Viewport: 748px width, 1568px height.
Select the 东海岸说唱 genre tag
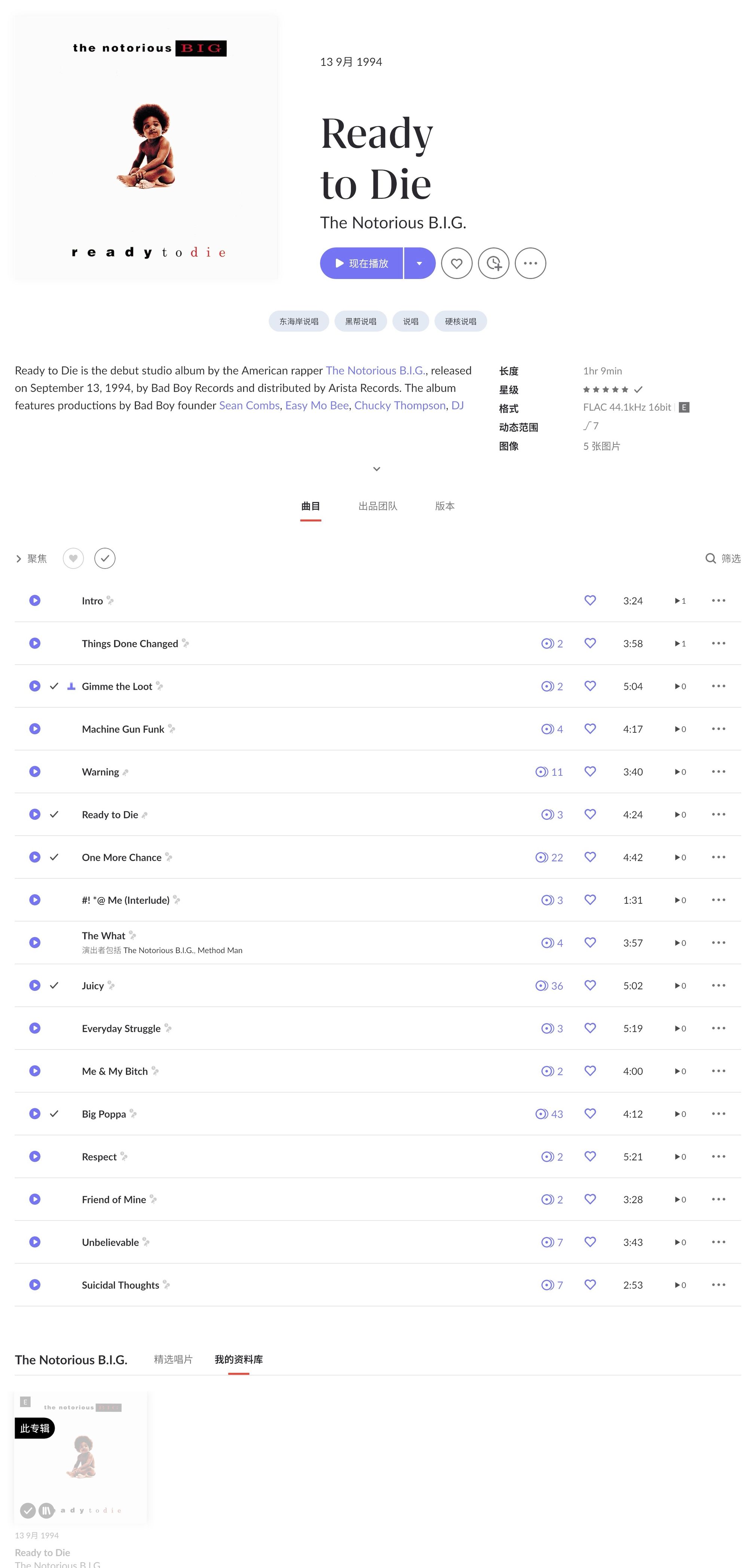[x=299, y=321]
